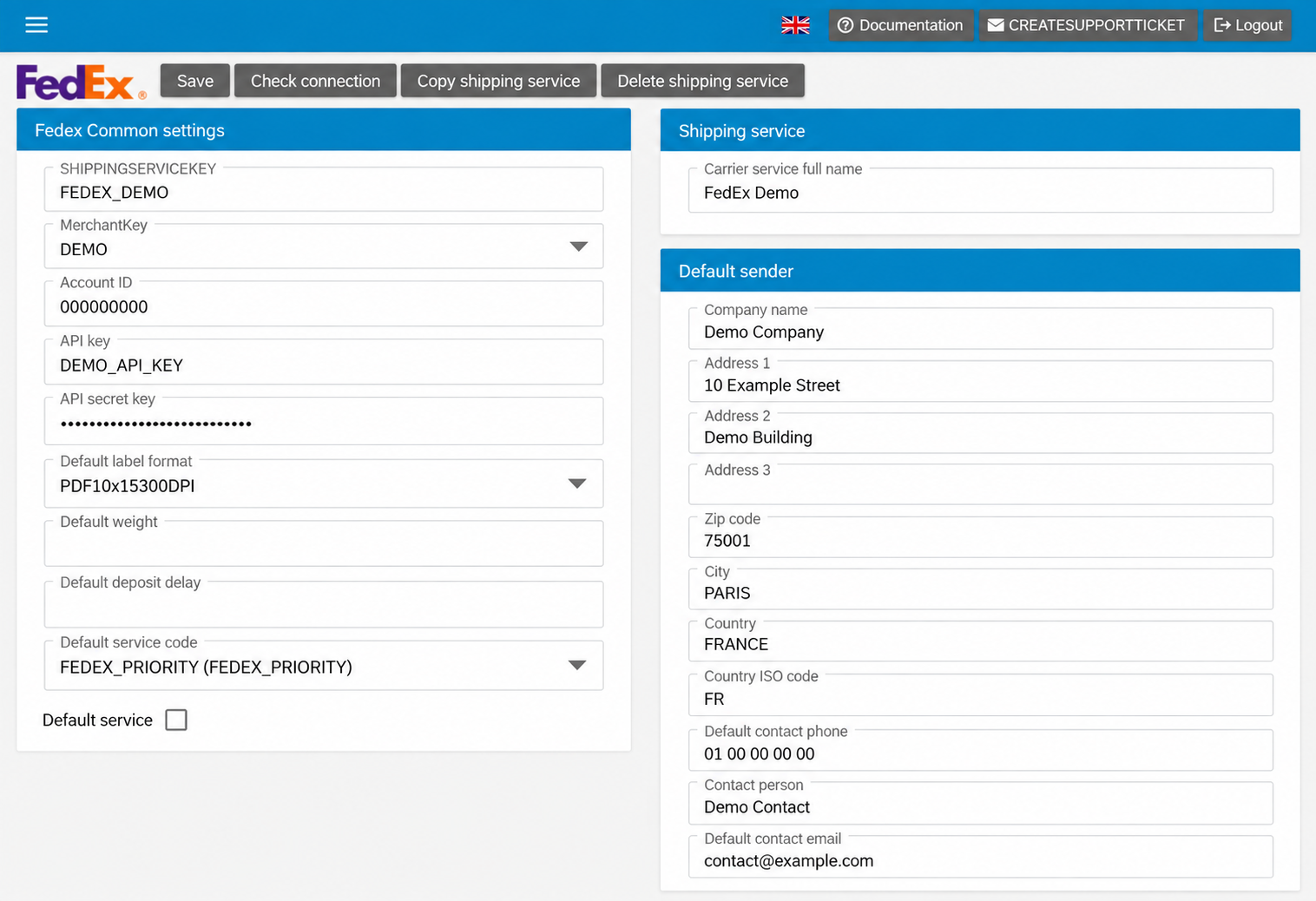Edit the Default contact email field
1316x901 pixels.
coord(981,857)
